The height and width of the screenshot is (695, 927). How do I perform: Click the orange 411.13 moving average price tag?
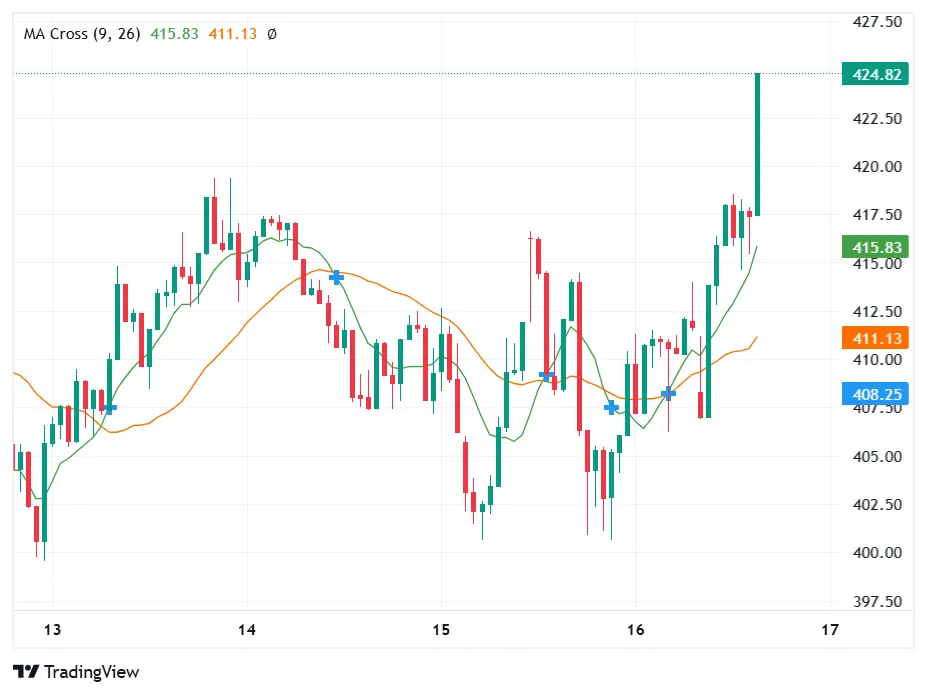874,339
